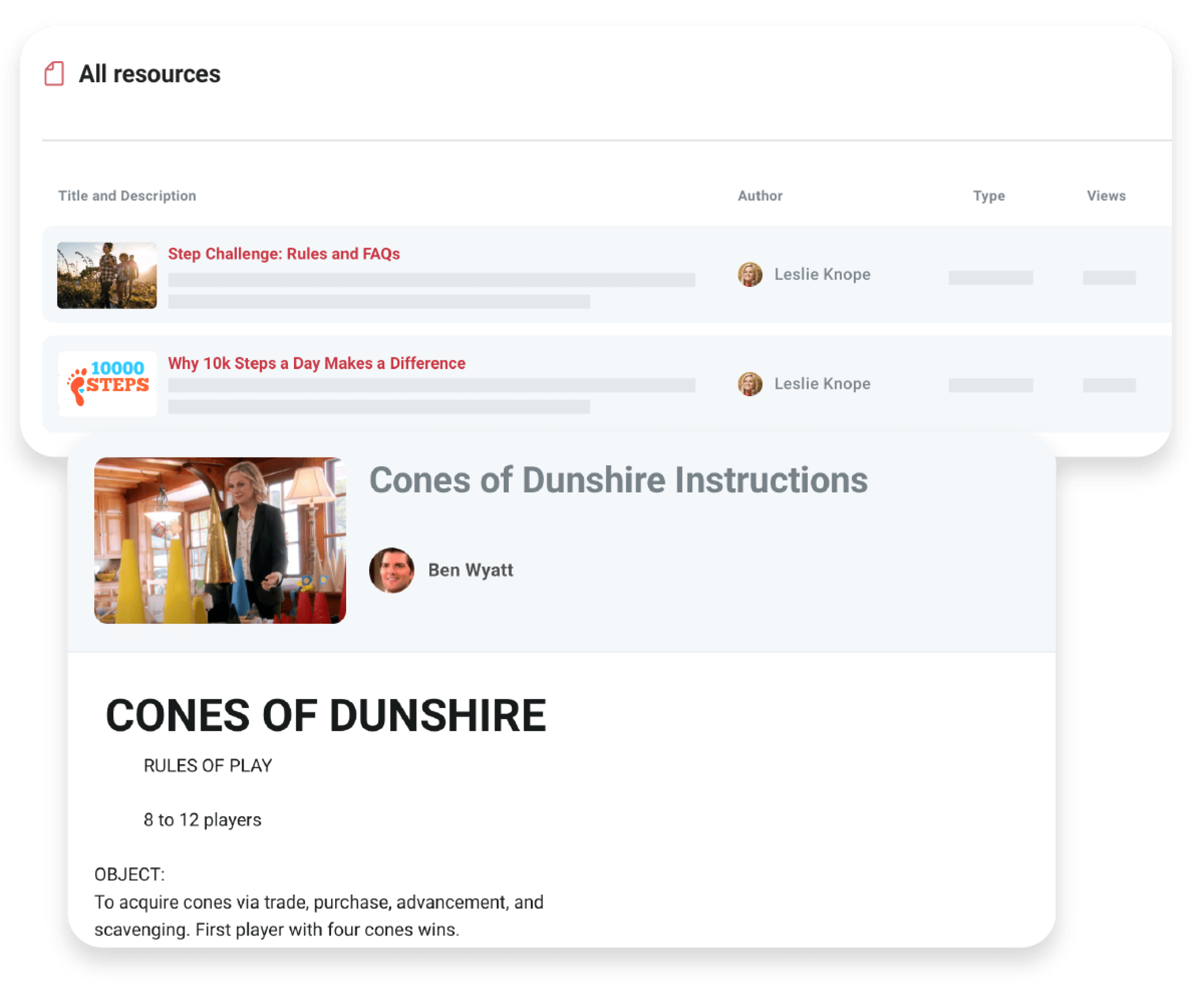Open Why 10k Steps a Day Makes a Difference
1204x1003 pixels.
pyautogui.click(x=316, y=363)
